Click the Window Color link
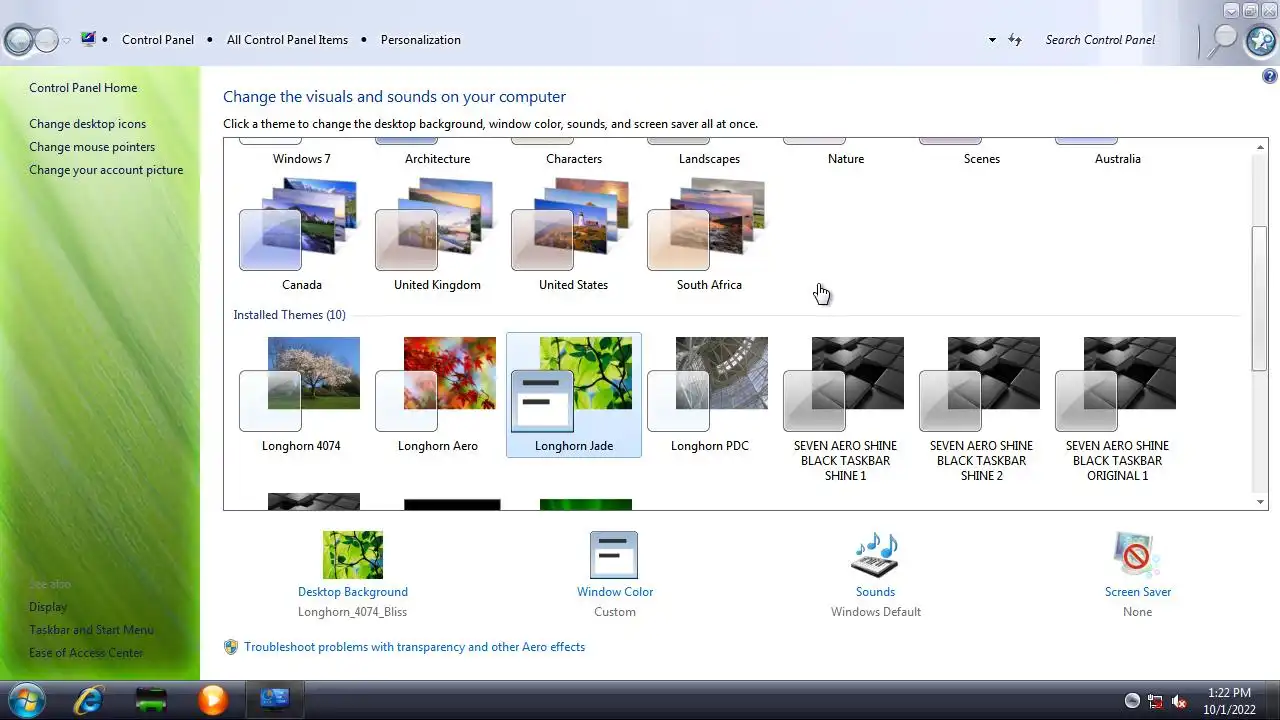 (x=615, y=592)
